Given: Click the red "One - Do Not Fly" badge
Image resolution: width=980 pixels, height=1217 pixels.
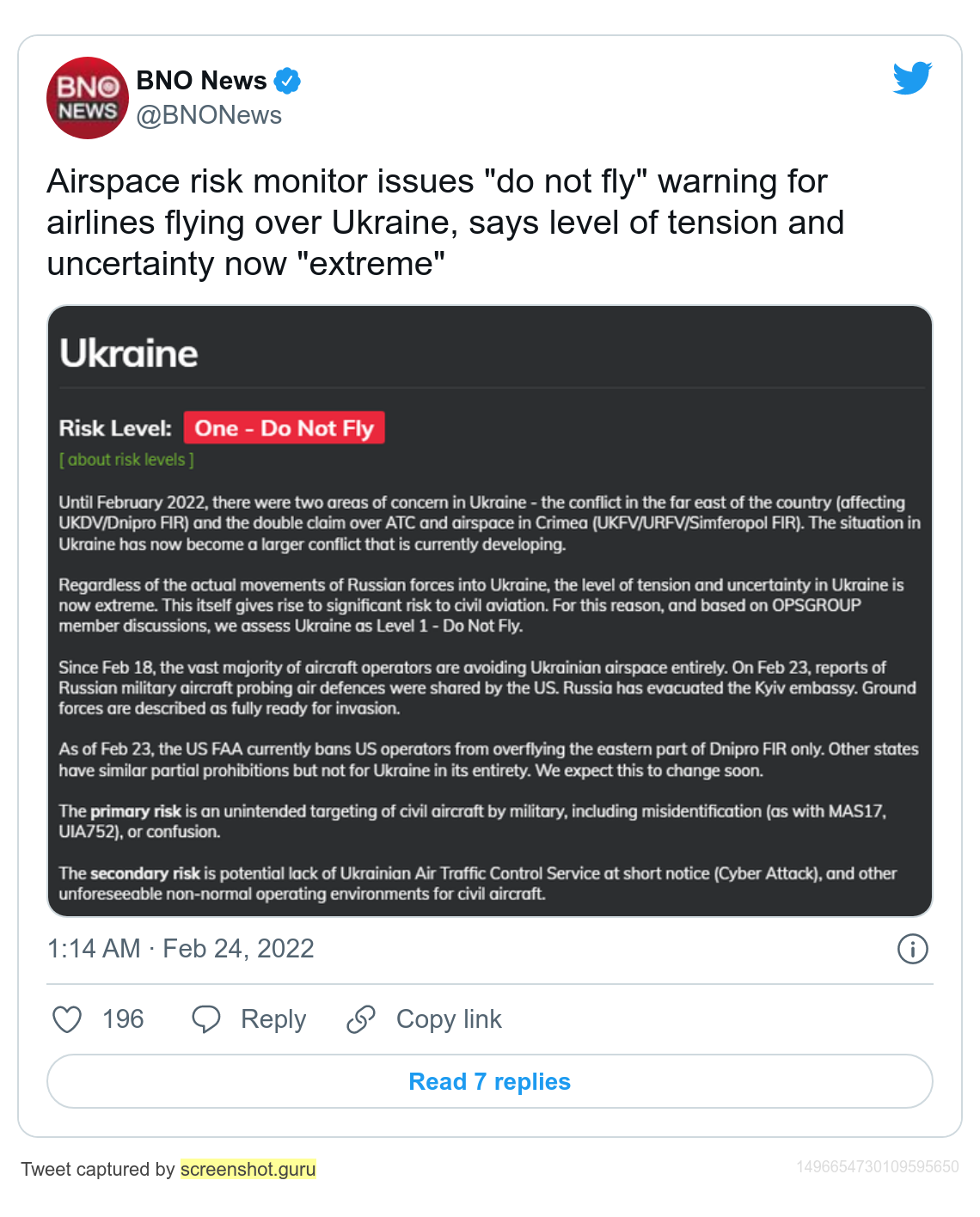Looking at the screenshot, I should [284, 428].
